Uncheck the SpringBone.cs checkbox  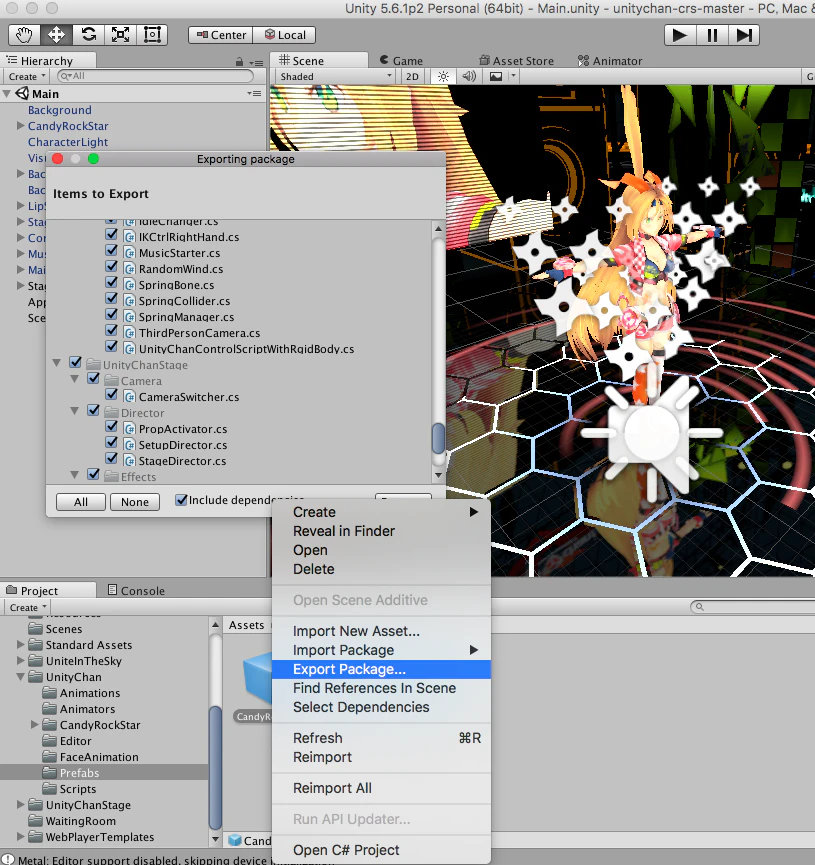111,282
